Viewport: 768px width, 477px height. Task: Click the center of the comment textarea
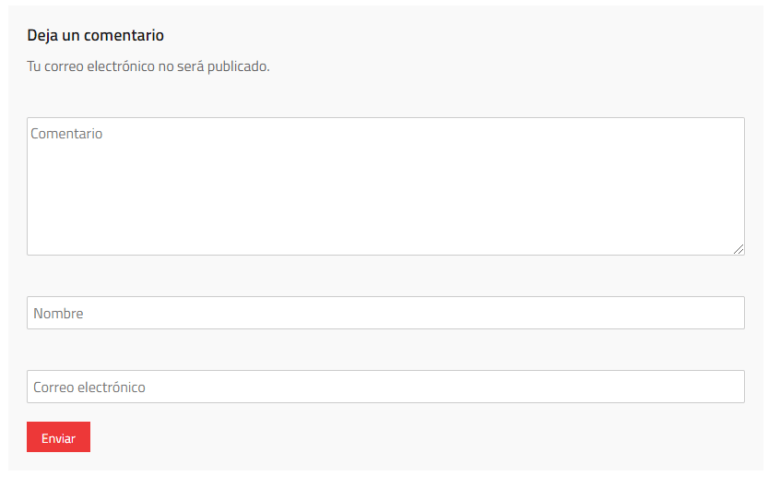pyautogui.click(x=385, y=186)
